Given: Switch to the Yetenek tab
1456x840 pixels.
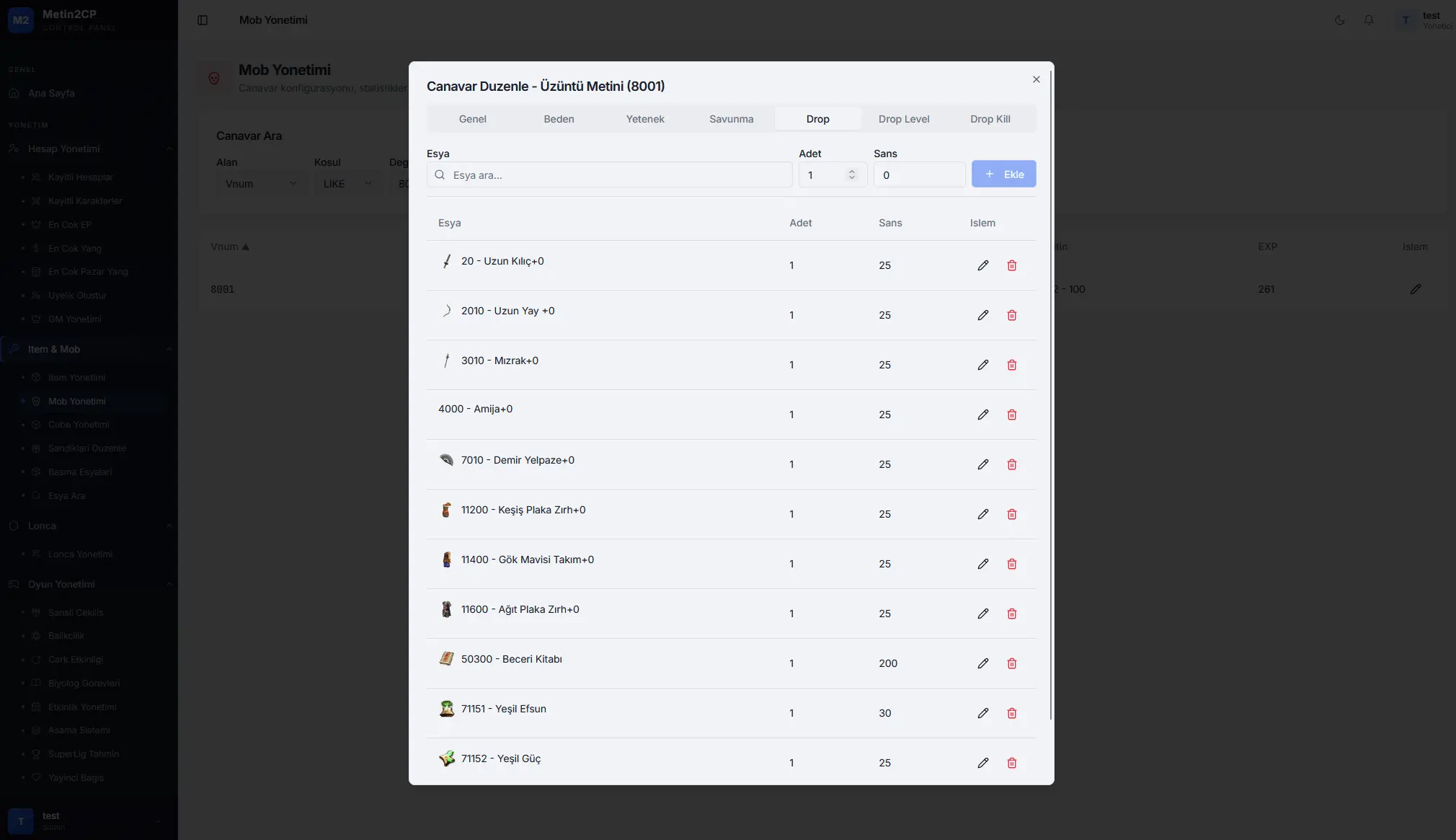Looking at the screenshot, I should click(x=645, y=119).
